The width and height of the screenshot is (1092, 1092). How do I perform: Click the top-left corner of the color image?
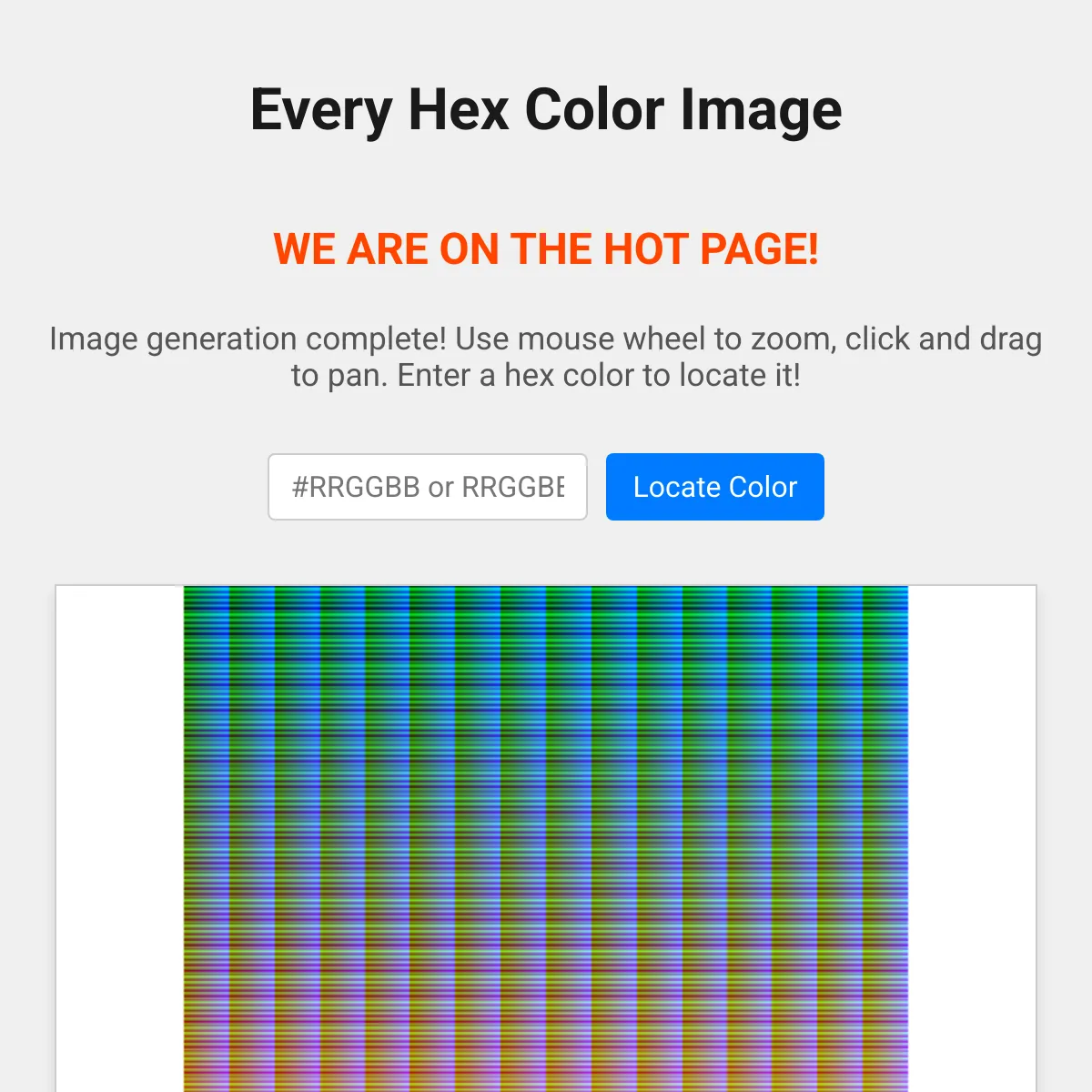[187, 591]
